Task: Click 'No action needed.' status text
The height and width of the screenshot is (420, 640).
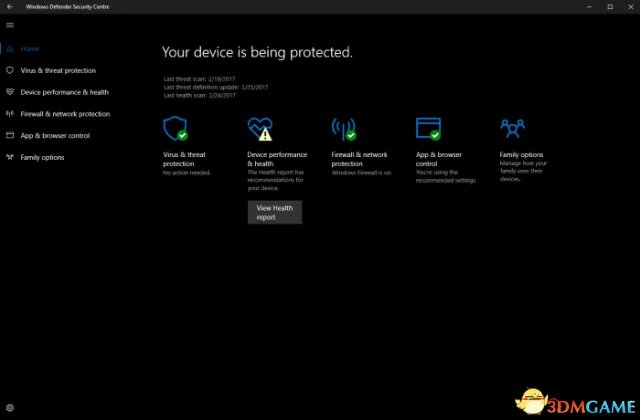Action: point(187,173)
